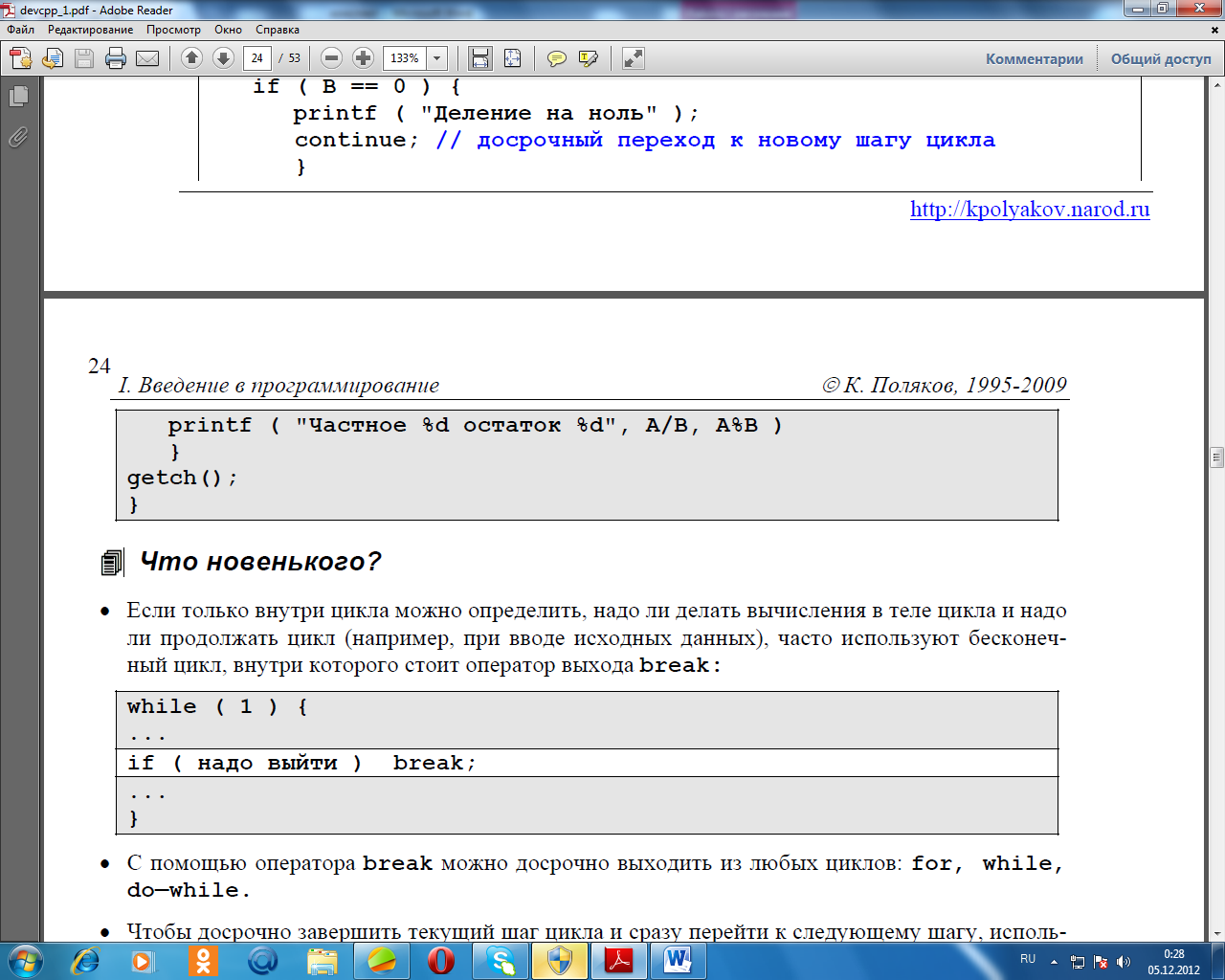Click the zoom percentage field showing 133%

405,58
